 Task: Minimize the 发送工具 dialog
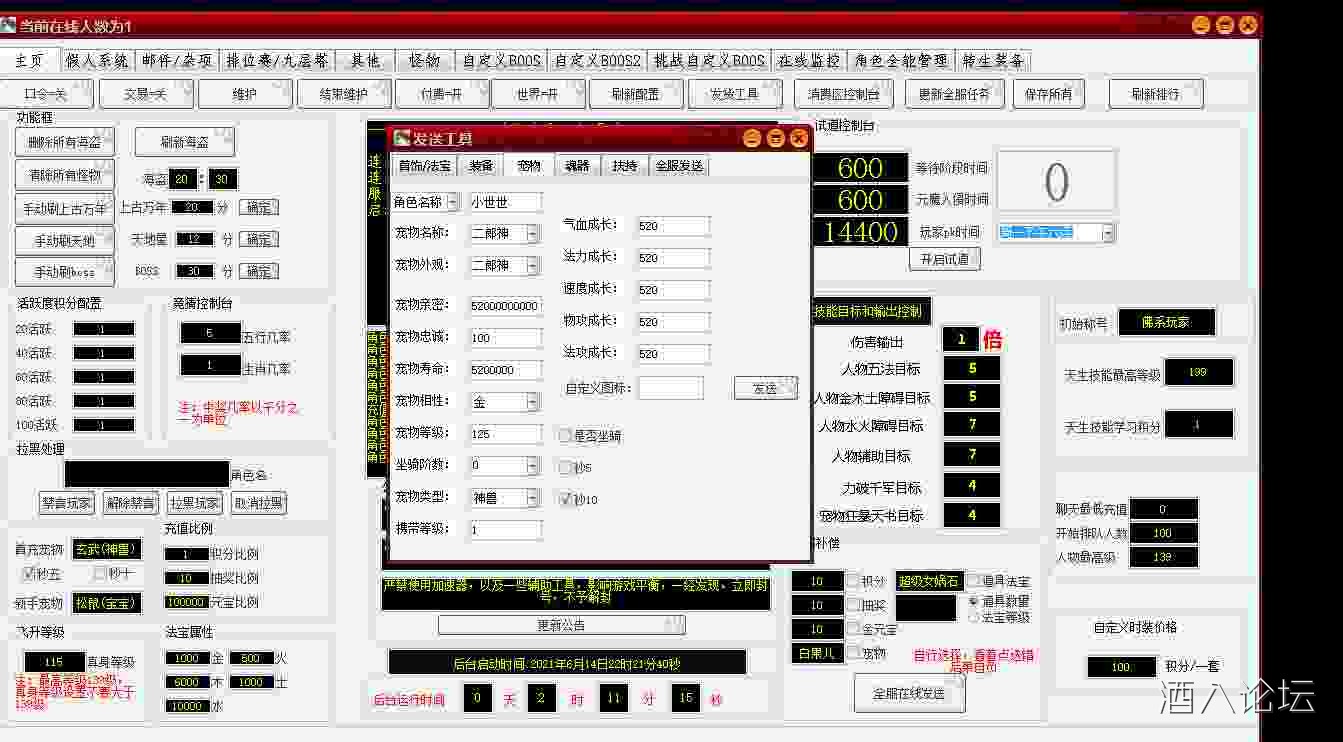pos(752,138)
